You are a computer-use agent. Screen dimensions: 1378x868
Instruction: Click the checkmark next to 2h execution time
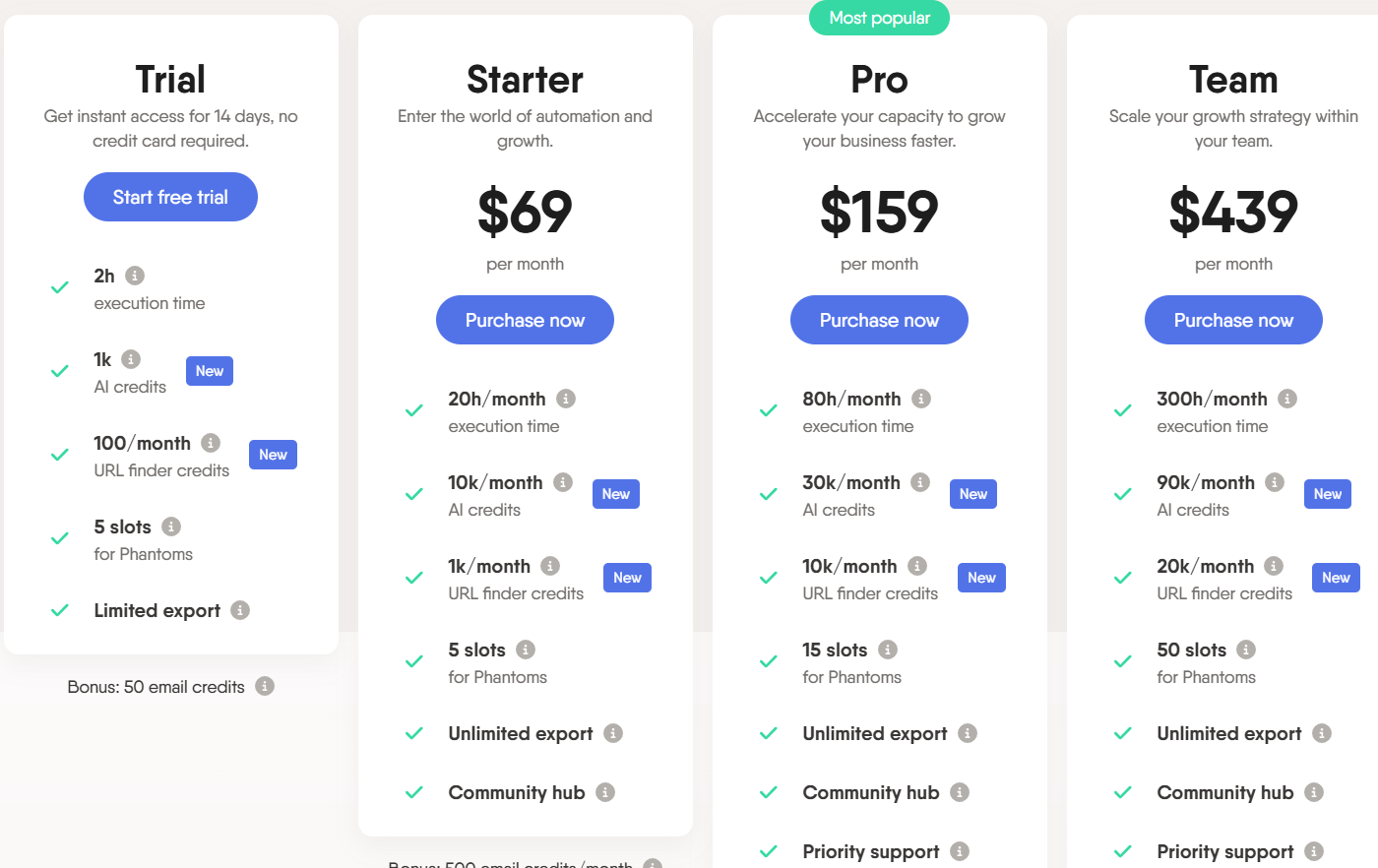(x=60, y=286)
